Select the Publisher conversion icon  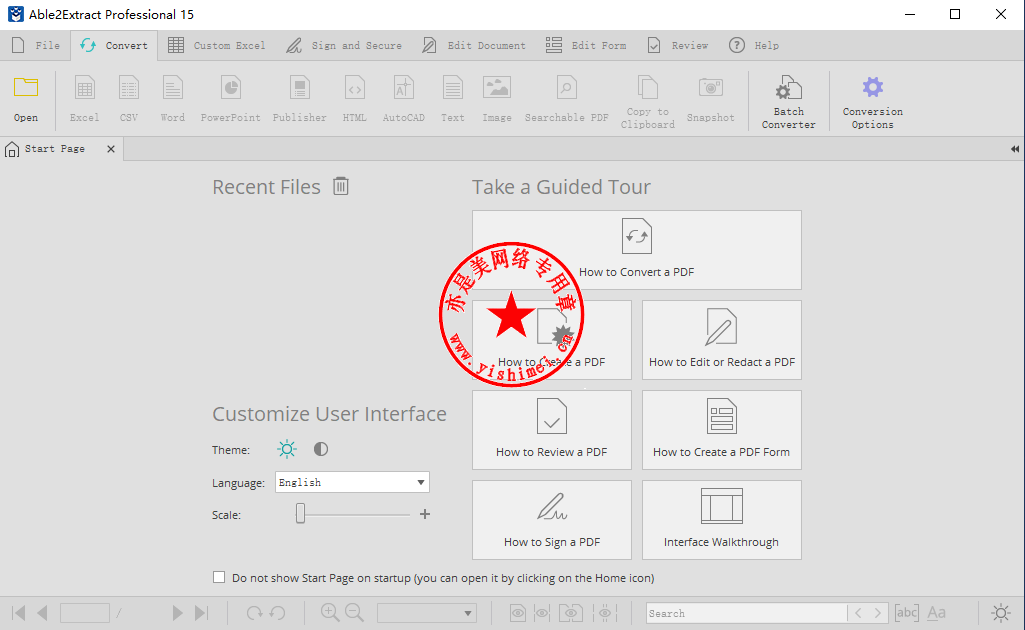pyautogui.click(x=299, y=88)
